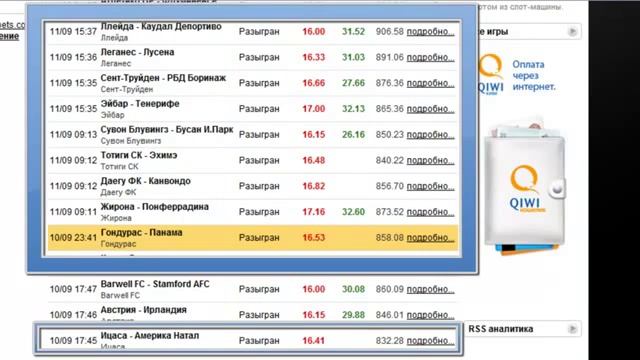Select match title Ицаса - Америка Натал
640x360 pixels.
[150, 336]
